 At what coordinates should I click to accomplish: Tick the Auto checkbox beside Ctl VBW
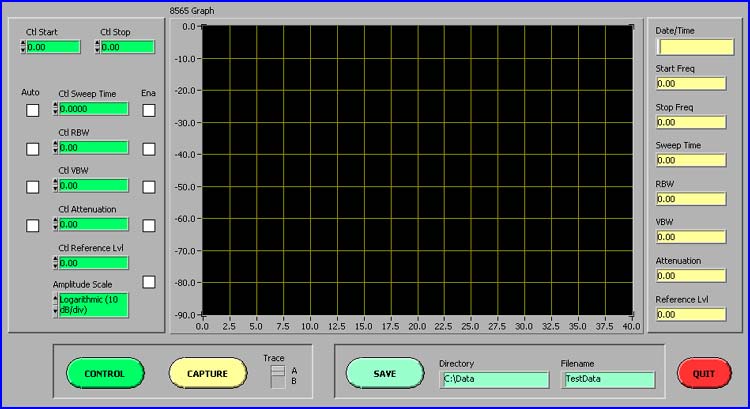(x=33, y=187)
